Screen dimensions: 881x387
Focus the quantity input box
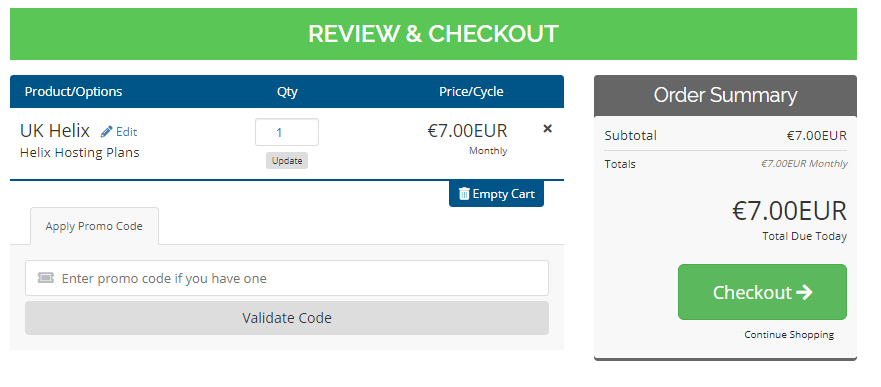point(287,132)
